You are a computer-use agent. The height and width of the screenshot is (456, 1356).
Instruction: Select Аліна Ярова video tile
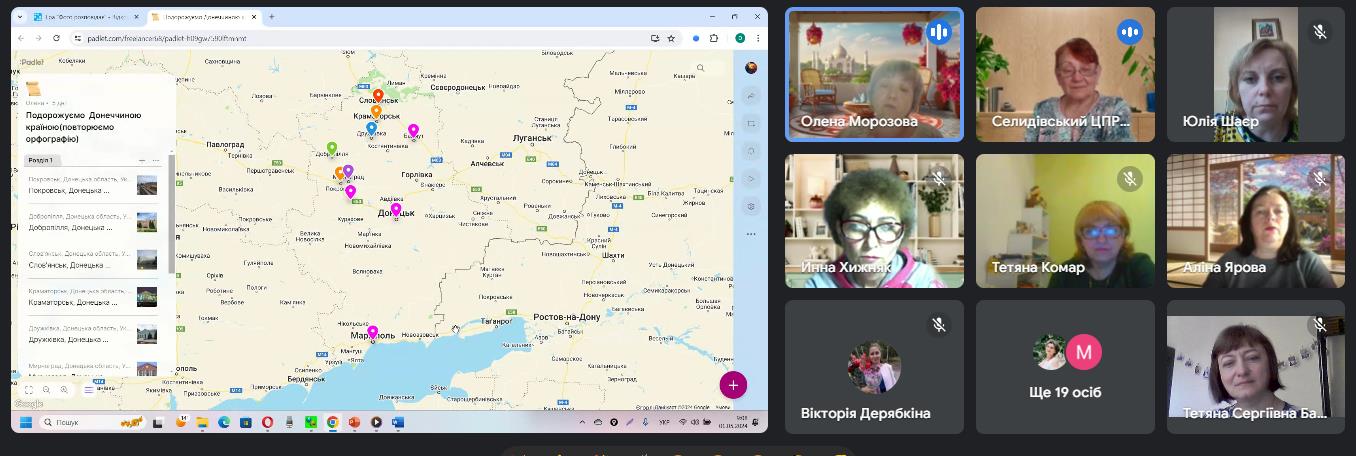(1256, 221)
